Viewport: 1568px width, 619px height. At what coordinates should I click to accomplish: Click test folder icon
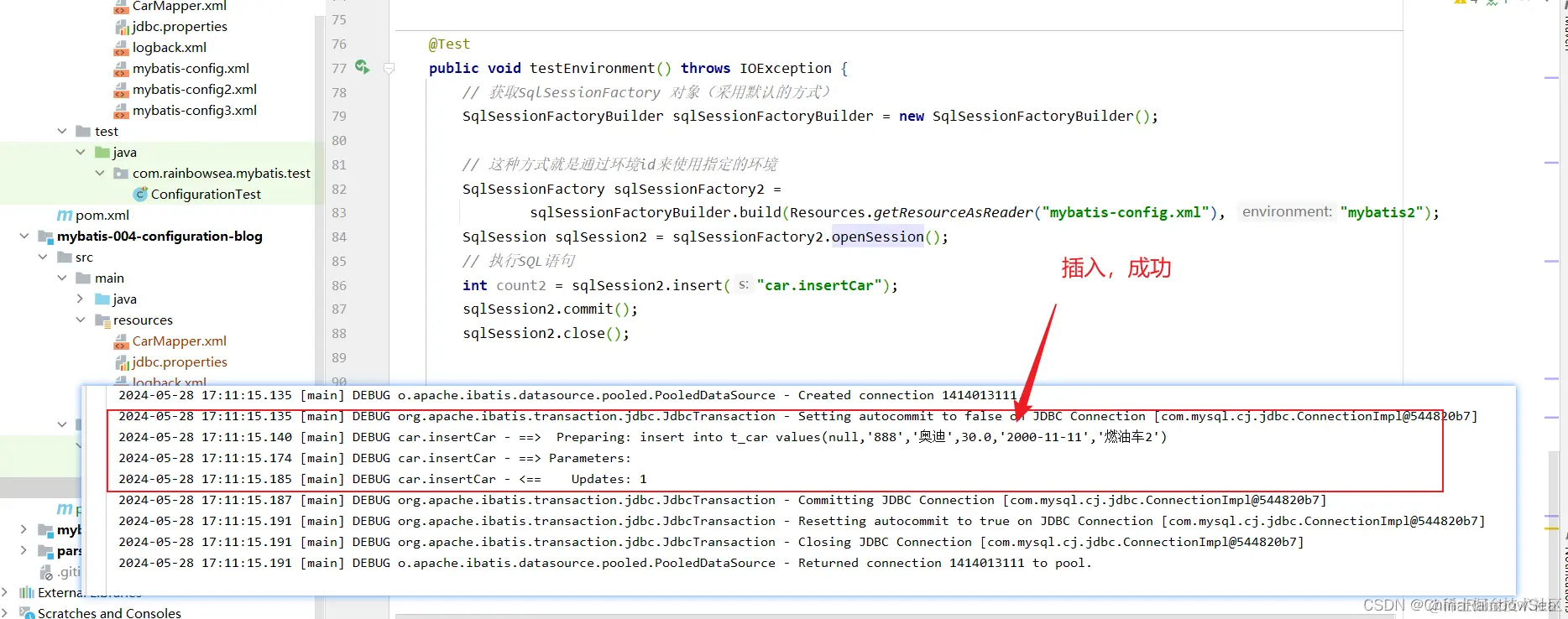click(x=83, y=131)
